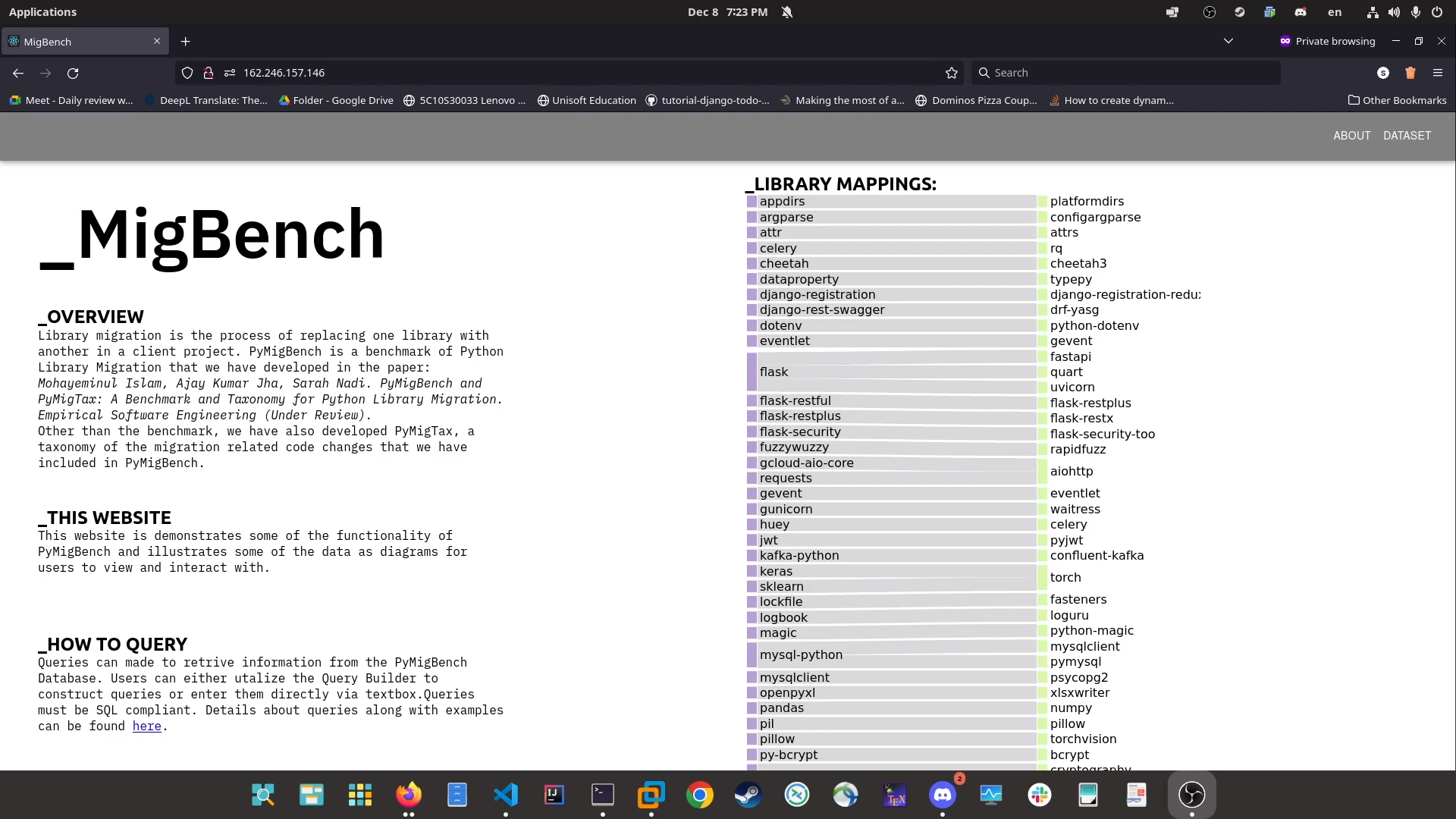Launch Discord from the taskbar

[x=943, y=795]
